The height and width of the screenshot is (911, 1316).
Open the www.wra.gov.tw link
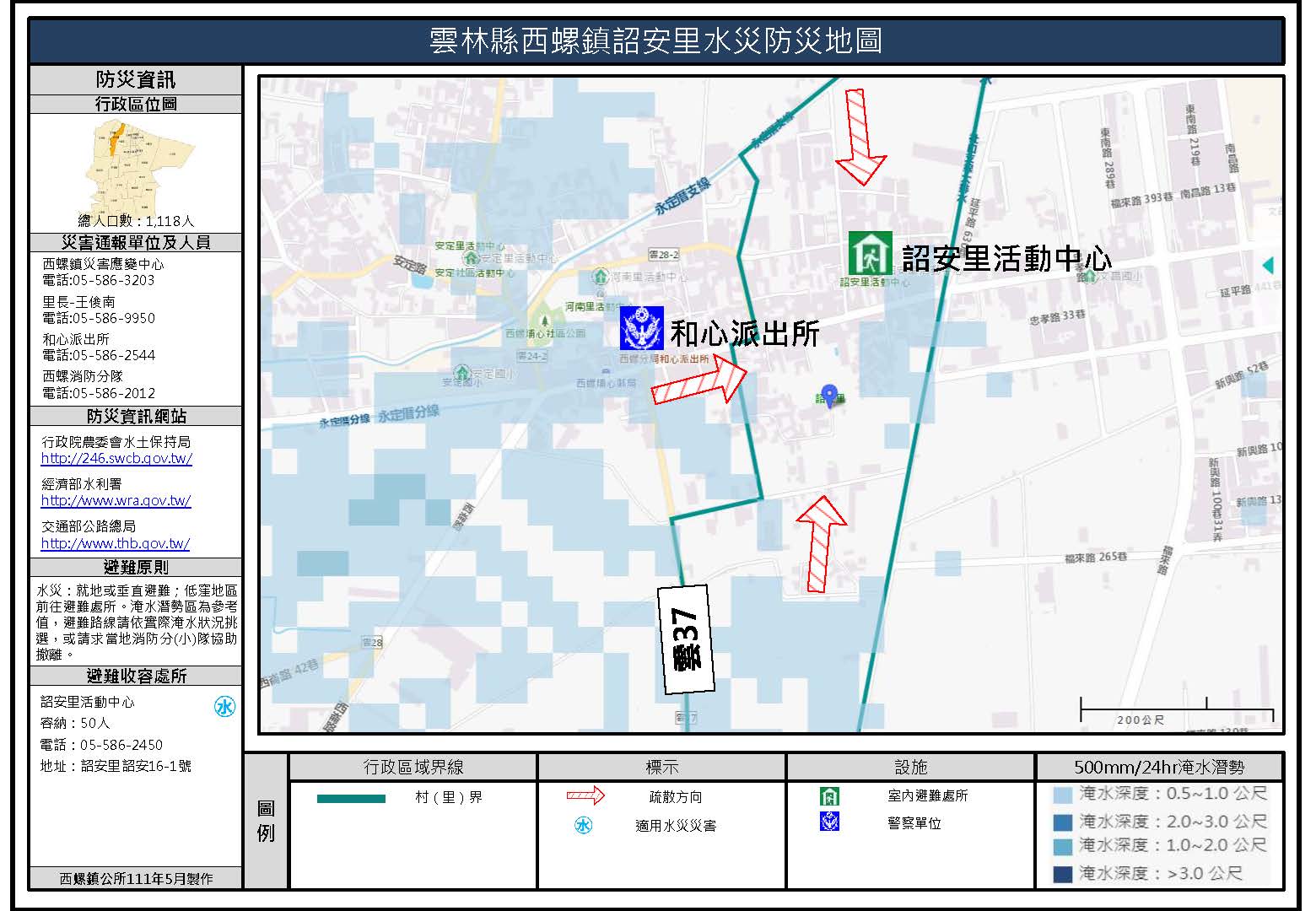[x=116, y=500]
